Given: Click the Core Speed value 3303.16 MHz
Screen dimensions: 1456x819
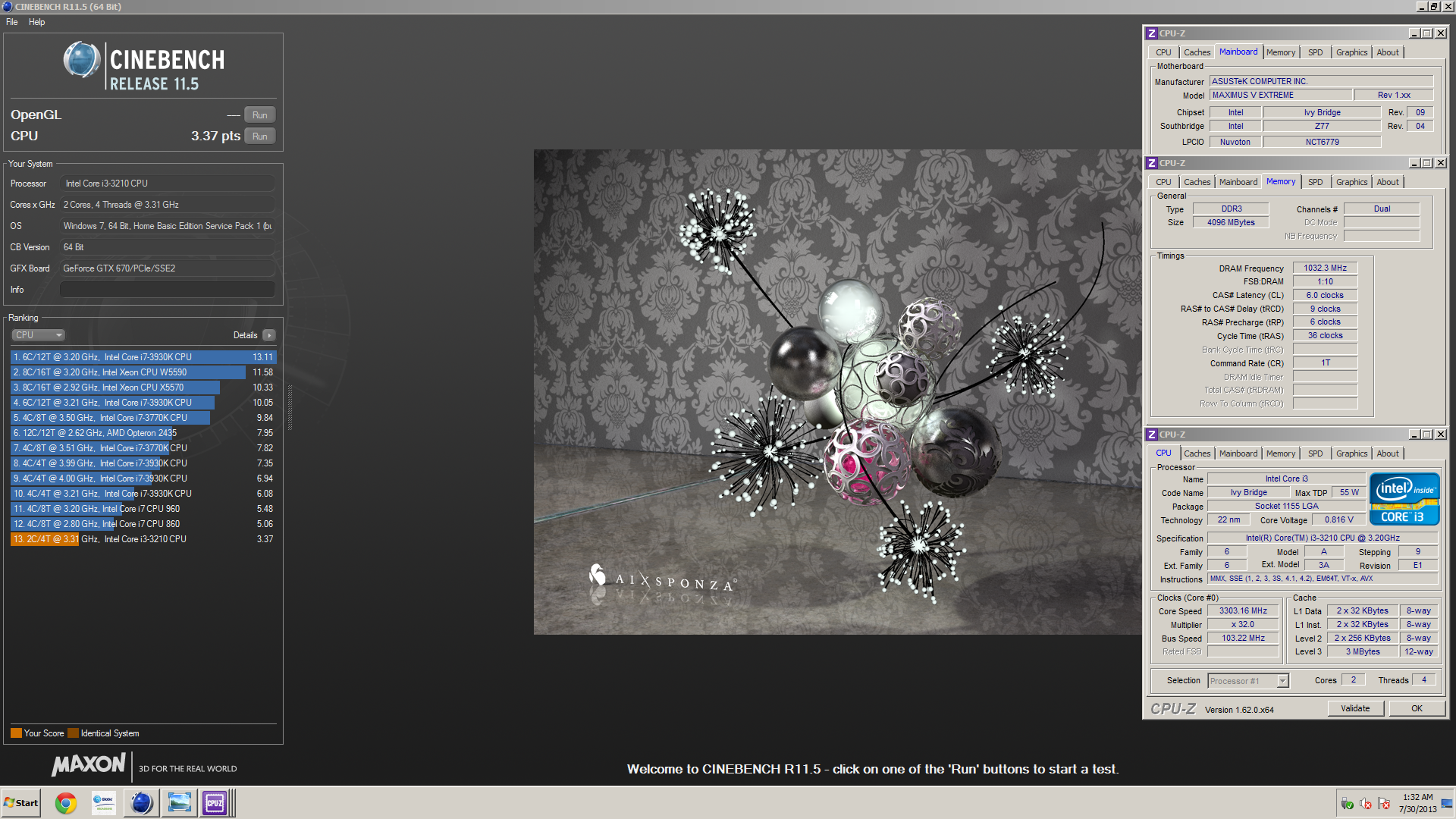Looking at the screenshot, I should coord(1243,610).
